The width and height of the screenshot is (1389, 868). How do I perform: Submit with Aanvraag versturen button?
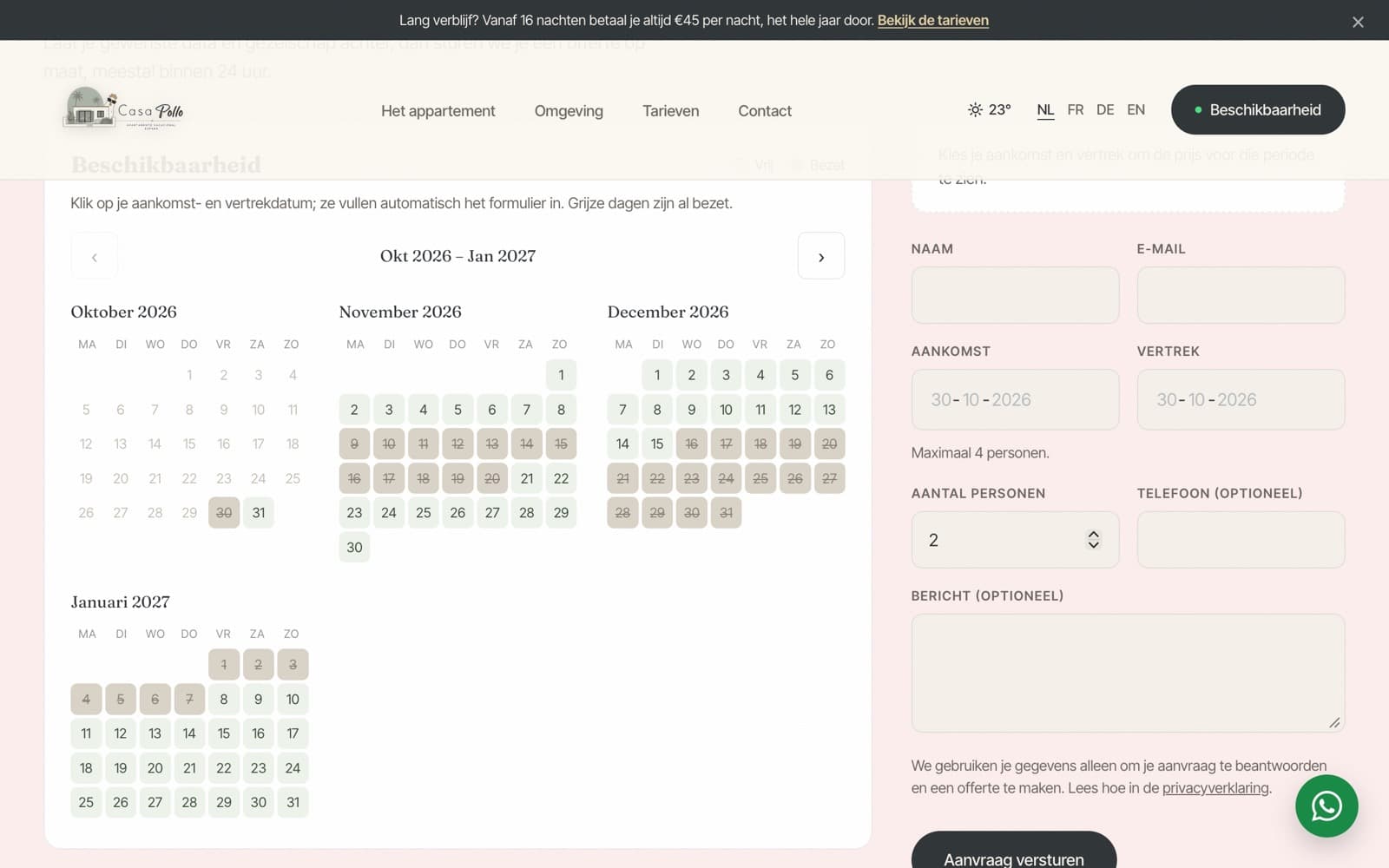(x=1014, y=855)
